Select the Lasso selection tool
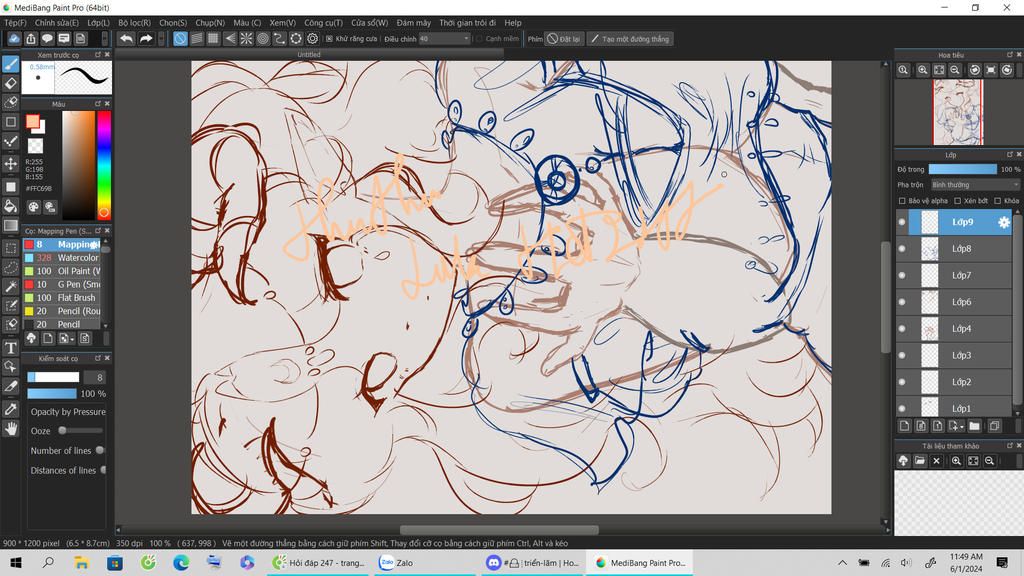The width and height of the screenshot is (1024, 576). coord(10,268)
